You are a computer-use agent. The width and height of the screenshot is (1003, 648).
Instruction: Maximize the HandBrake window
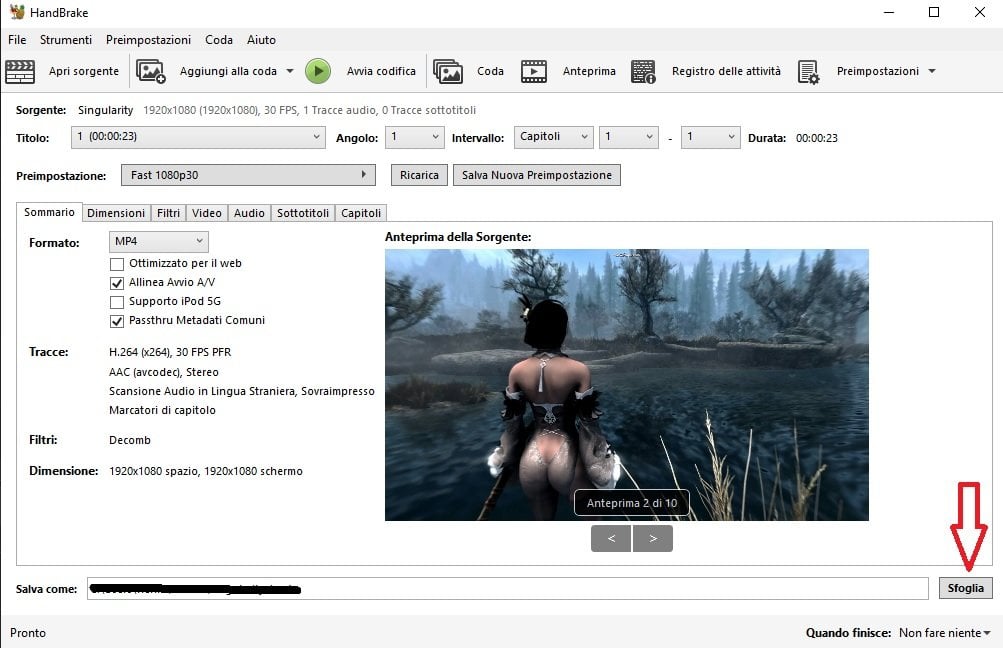pyautogui.click(x=934, y=12)
